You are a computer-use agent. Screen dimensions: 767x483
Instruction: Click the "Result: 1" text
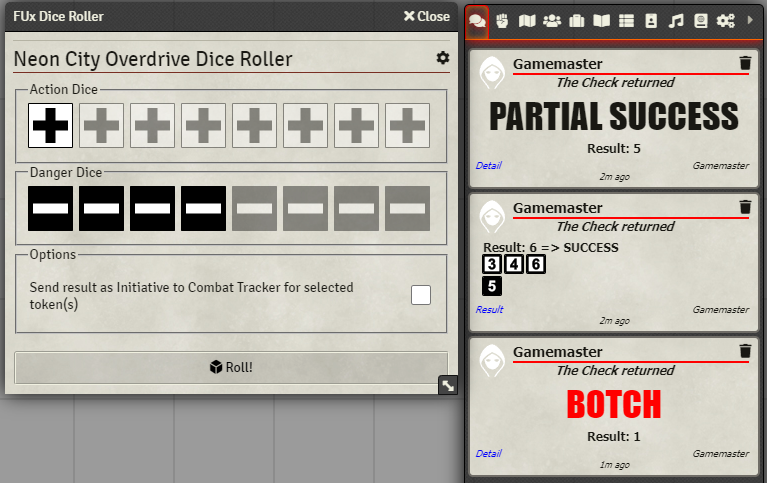pos(614,436)
